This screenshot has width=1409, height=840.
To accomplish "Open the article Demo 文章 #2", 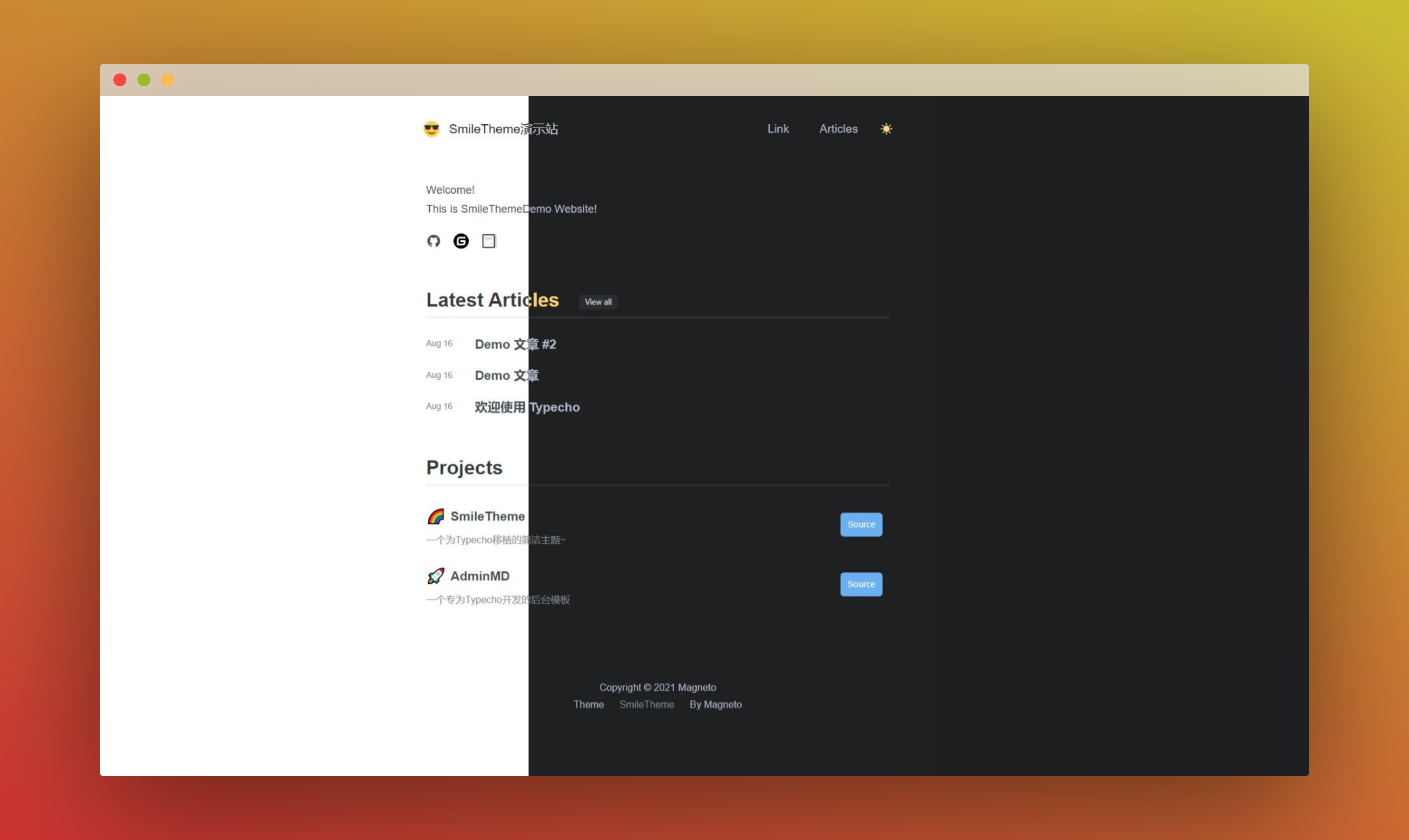I will coord(515,344).
